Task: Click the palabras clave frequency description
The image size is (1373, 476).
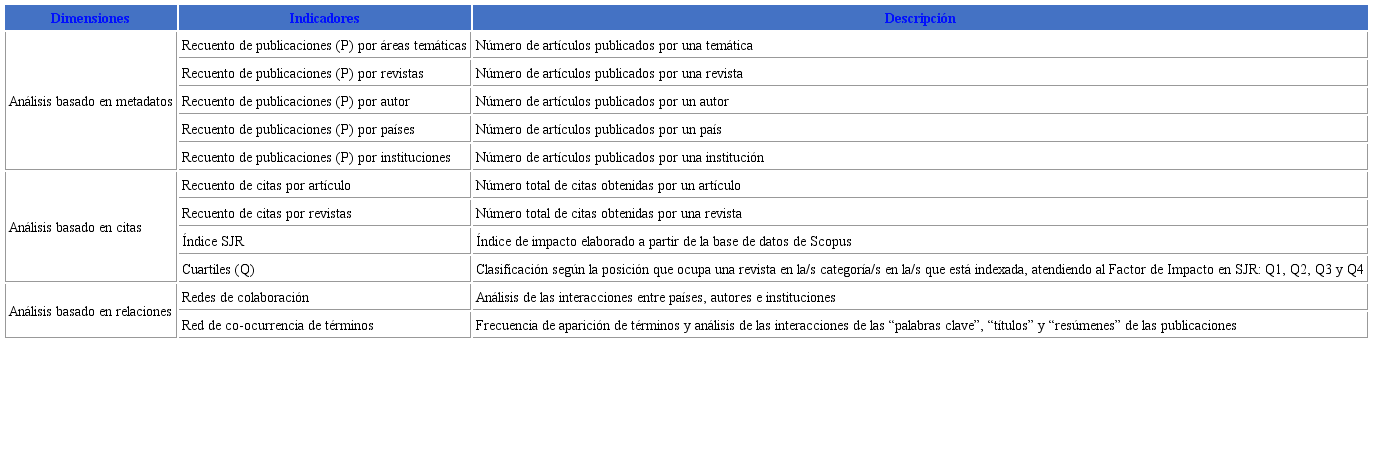Action: coord(855,325)
